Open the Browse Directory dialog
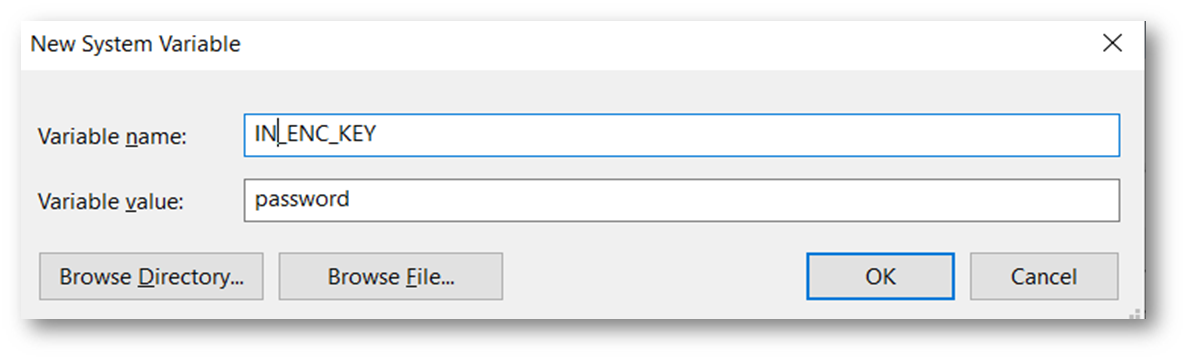Image resolution: width=1188 pixels, height=361 pixels. pos(152,277)
